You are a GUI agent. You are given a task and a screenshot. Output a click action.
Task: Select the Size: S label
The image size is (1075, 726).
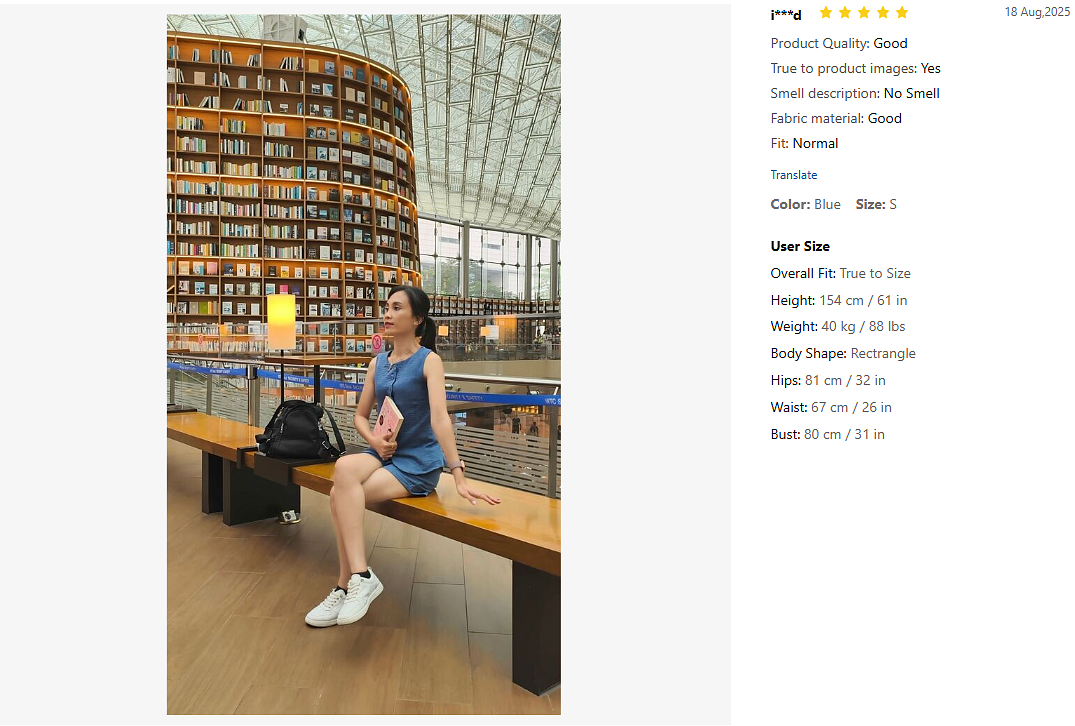tap(875, 204)
